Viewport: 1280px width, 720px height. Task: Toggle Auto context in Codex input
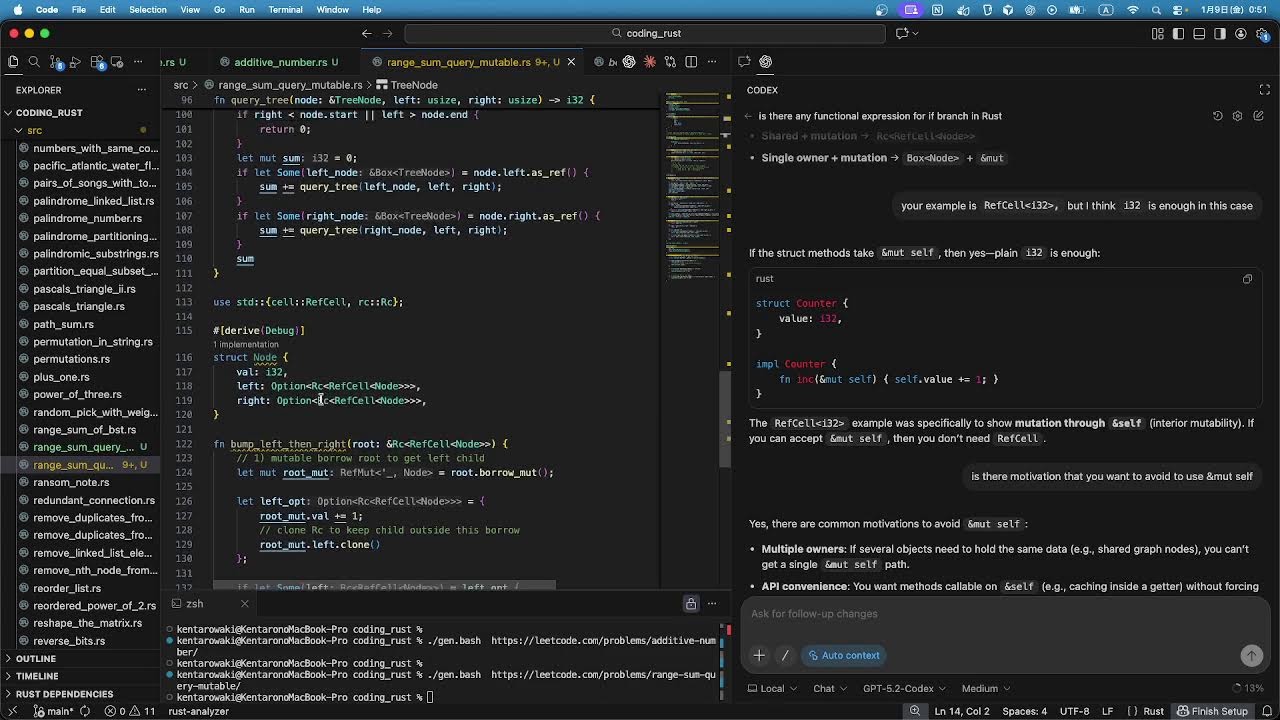tap(844, 656)
